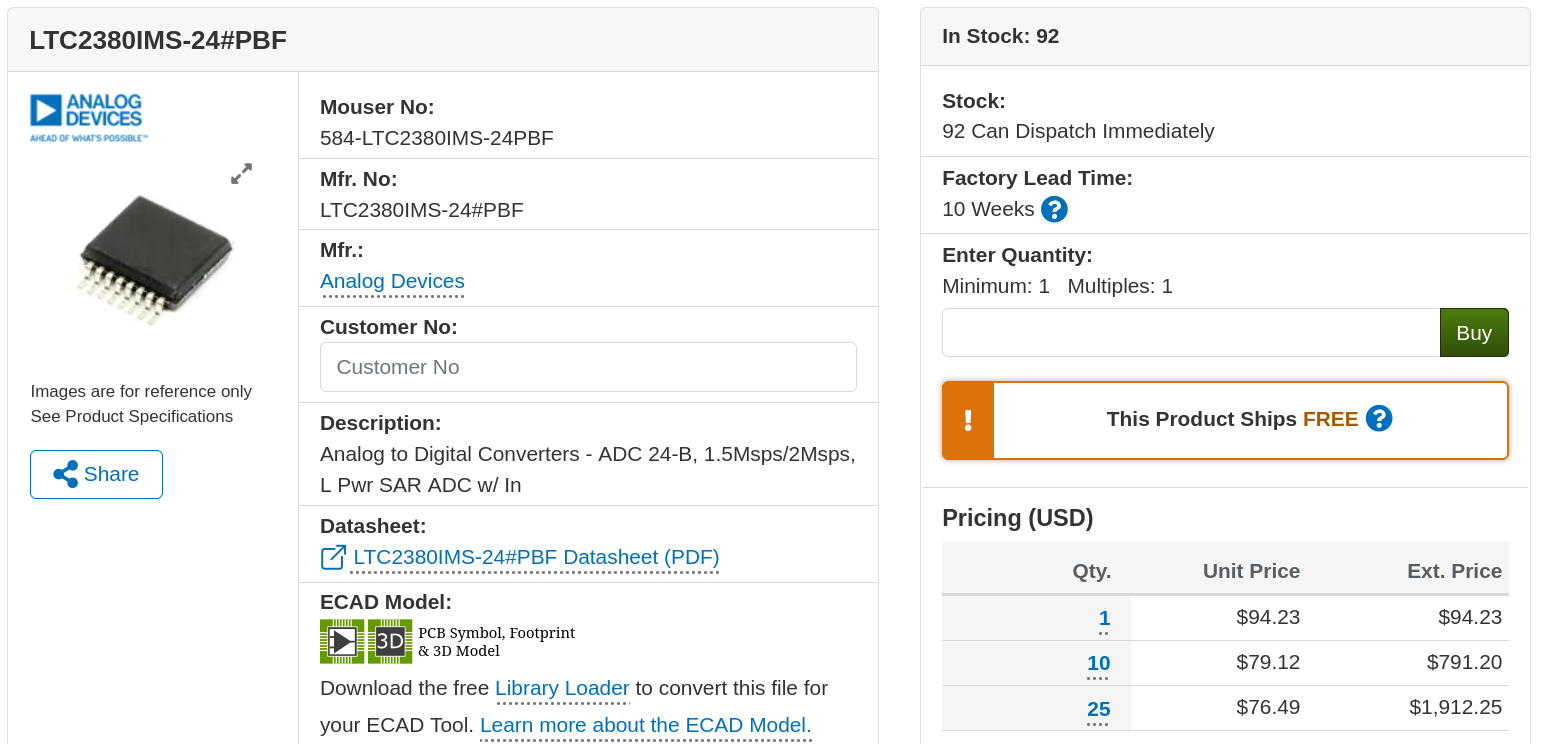Click '92 Can Dispatch Immediately' text
The image size is (1547, 744).
[x=1078, y=131]
